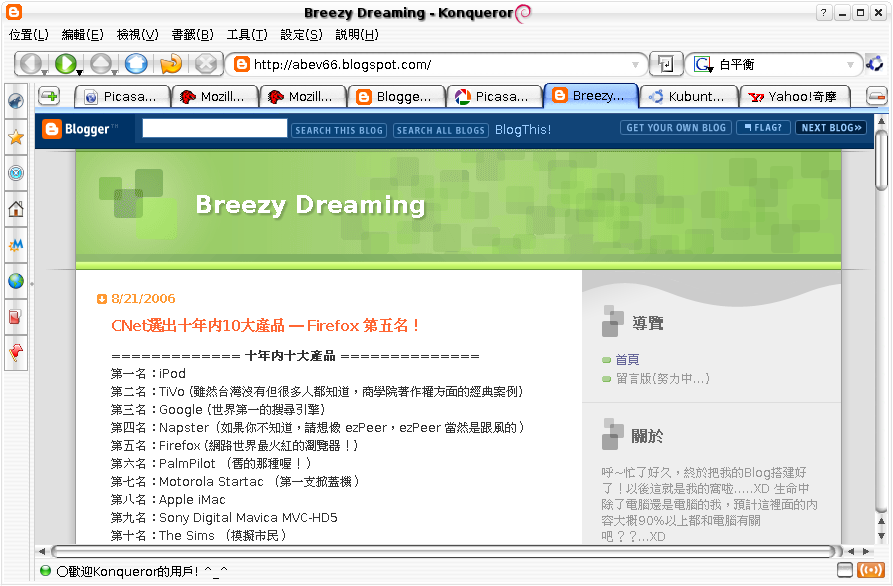Click the Breezy Dreaming blog header title
This screenshot has width=893, height=586.
[x=310, y=204]
